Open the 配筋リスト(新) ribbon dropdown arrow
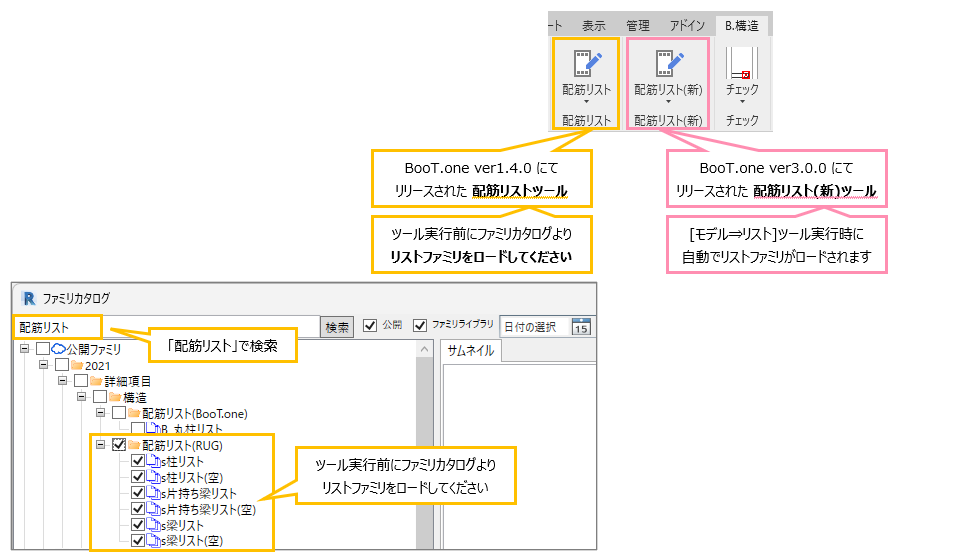This screenshot has width=966, height=557. [668, 102]
